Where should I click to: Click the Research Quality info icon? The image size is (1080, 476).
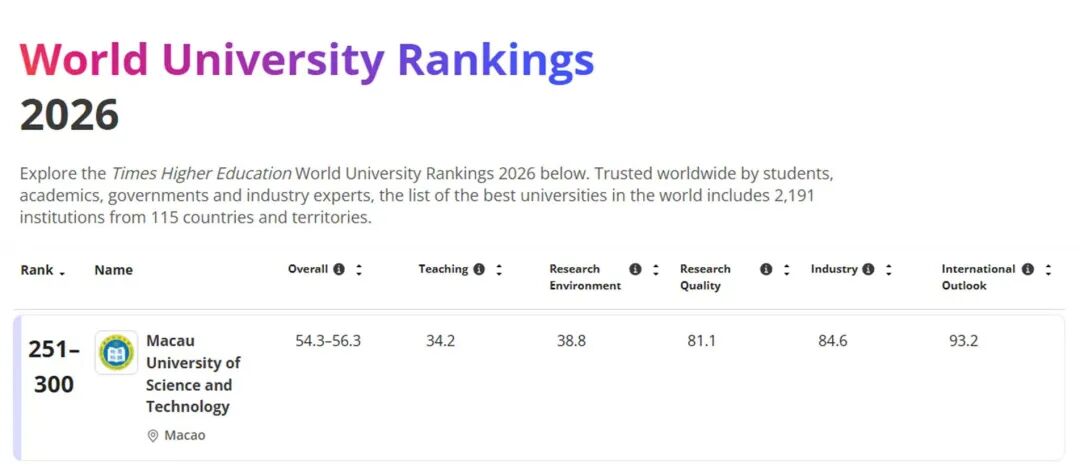(x=766, y=270)
